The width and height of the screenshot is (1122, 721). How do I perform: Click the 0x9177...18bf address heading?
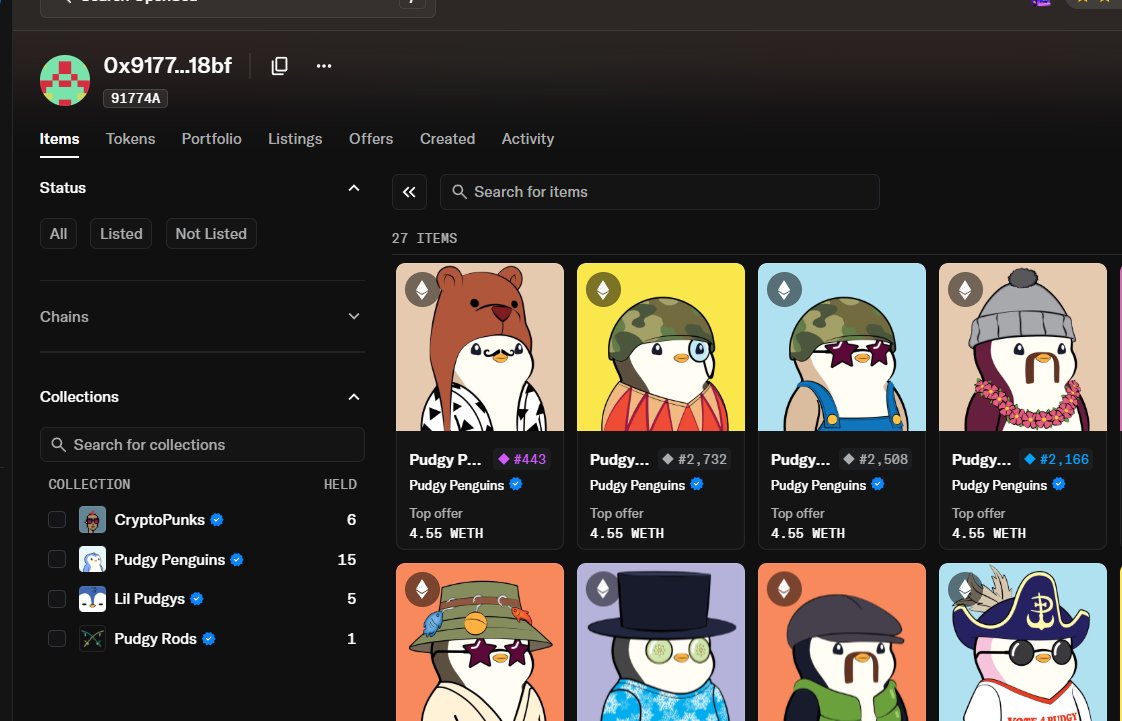click(167, 66)
